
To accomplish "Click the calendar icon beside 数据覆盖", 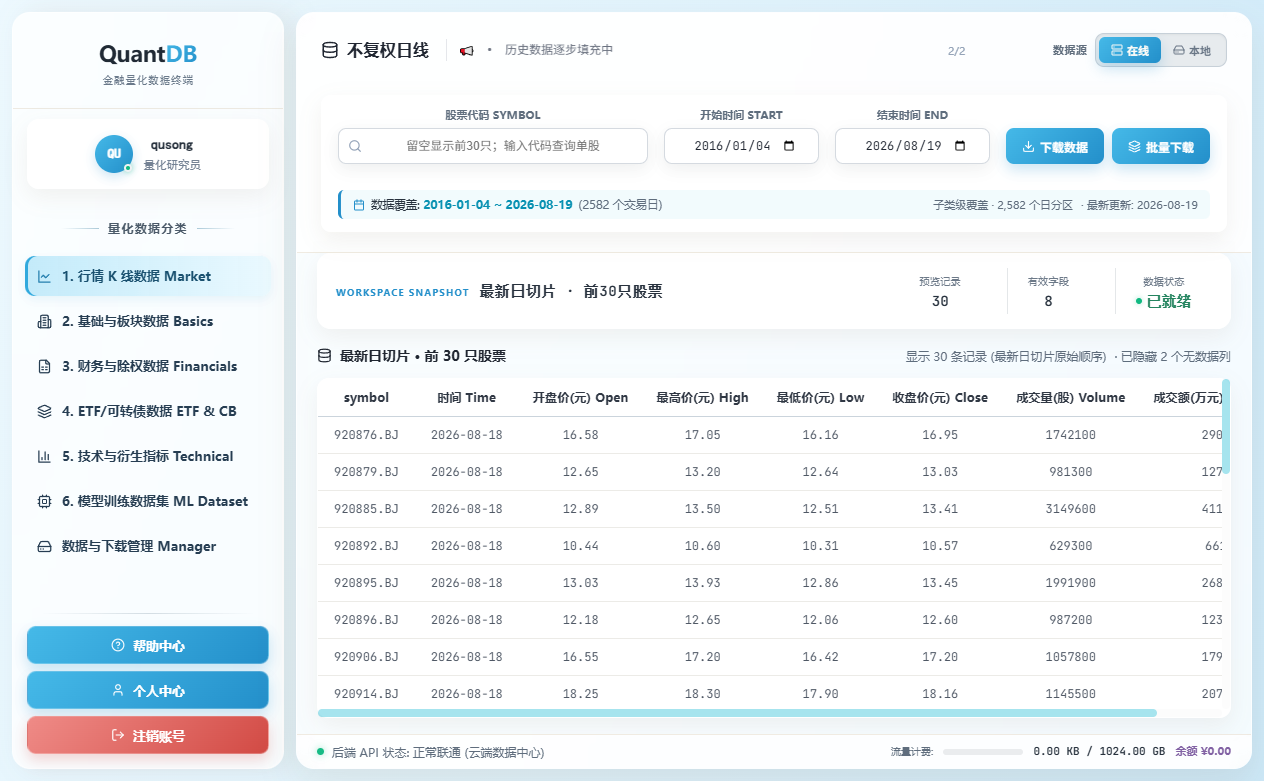I will pyautogui.click(x=359, y=205).
